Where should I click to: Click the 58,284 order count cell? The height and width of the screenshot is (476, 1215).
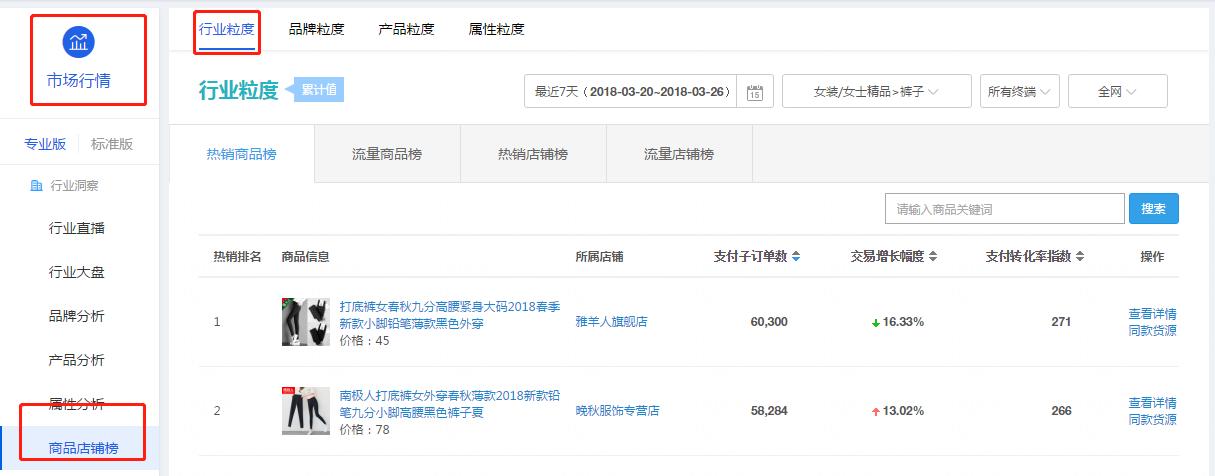click(x=769, y=410)
